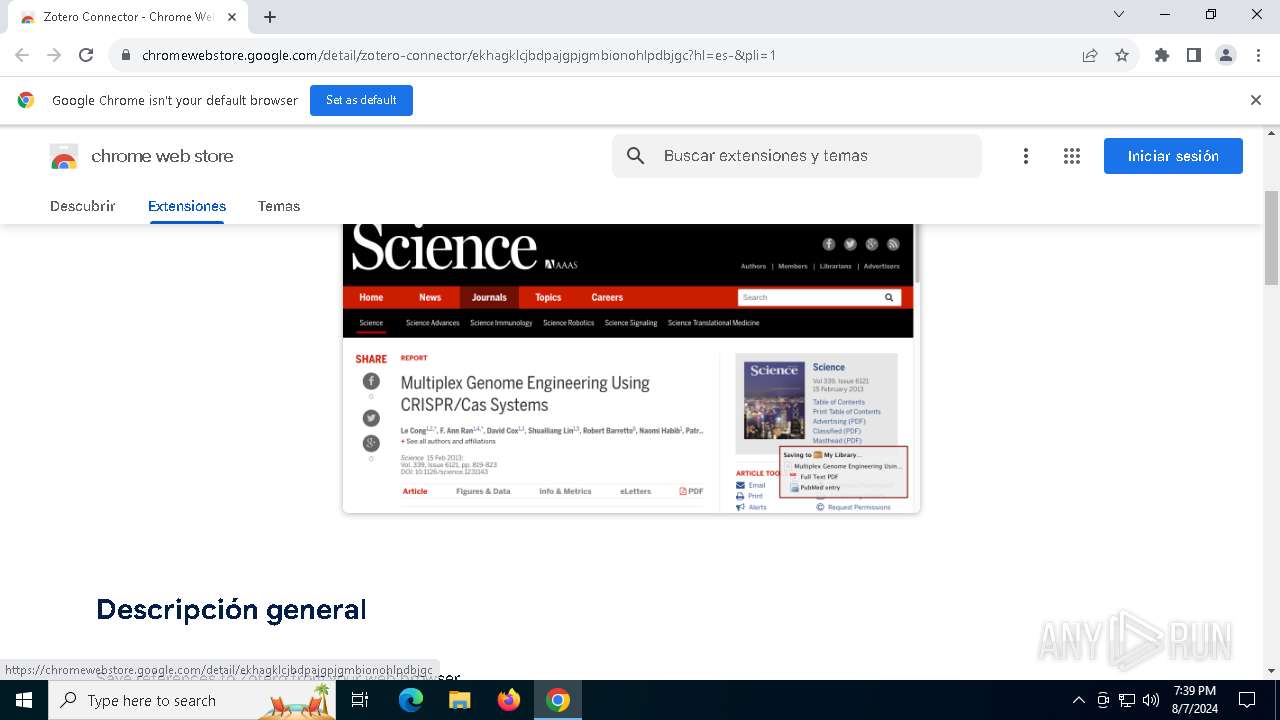
Task: Reload the current page
Action: (x=86, y=55)
